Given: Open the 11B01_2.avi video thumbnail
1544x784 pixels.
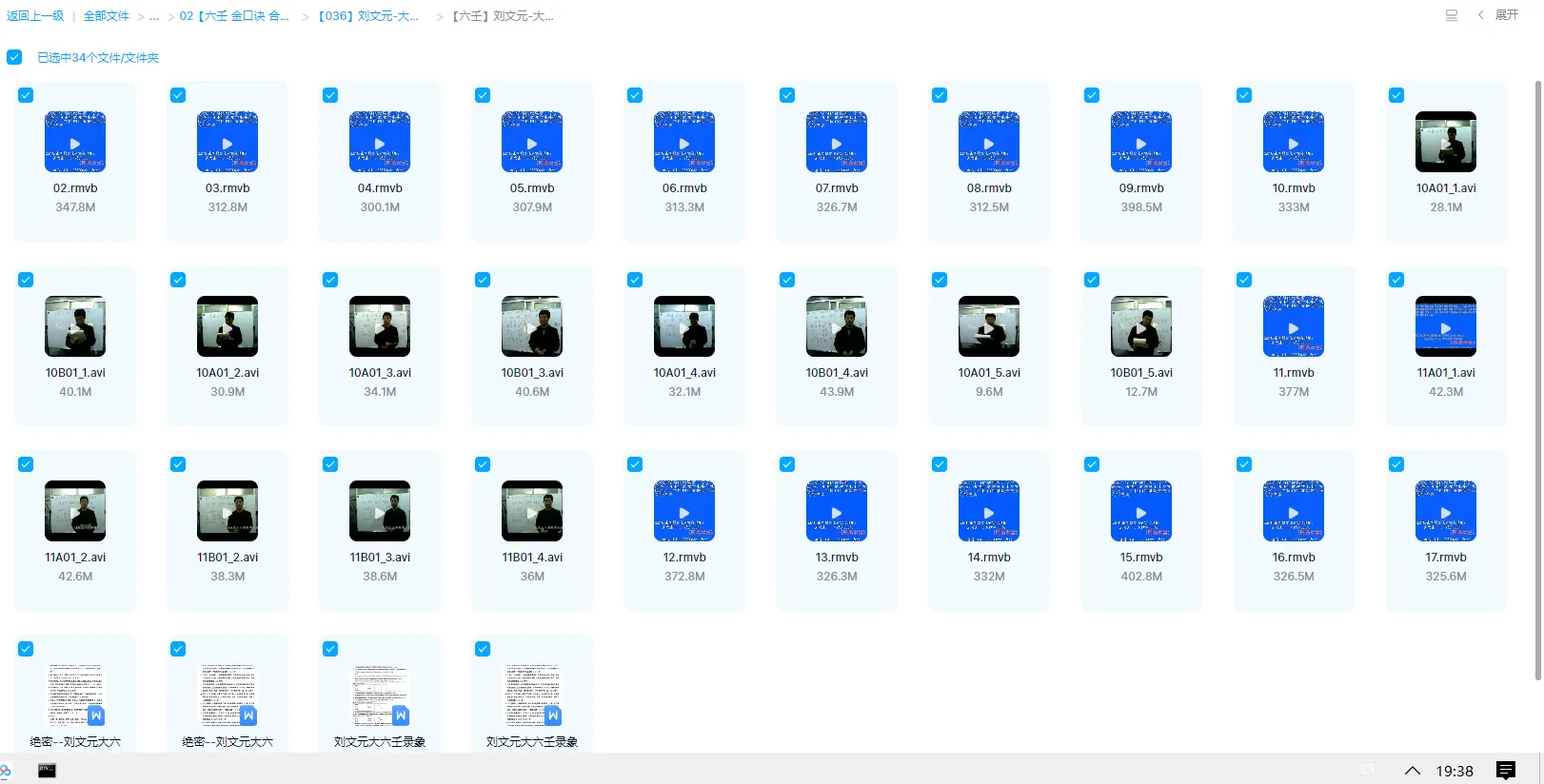Looking at the screenshot, I should (x=228, y=511).
